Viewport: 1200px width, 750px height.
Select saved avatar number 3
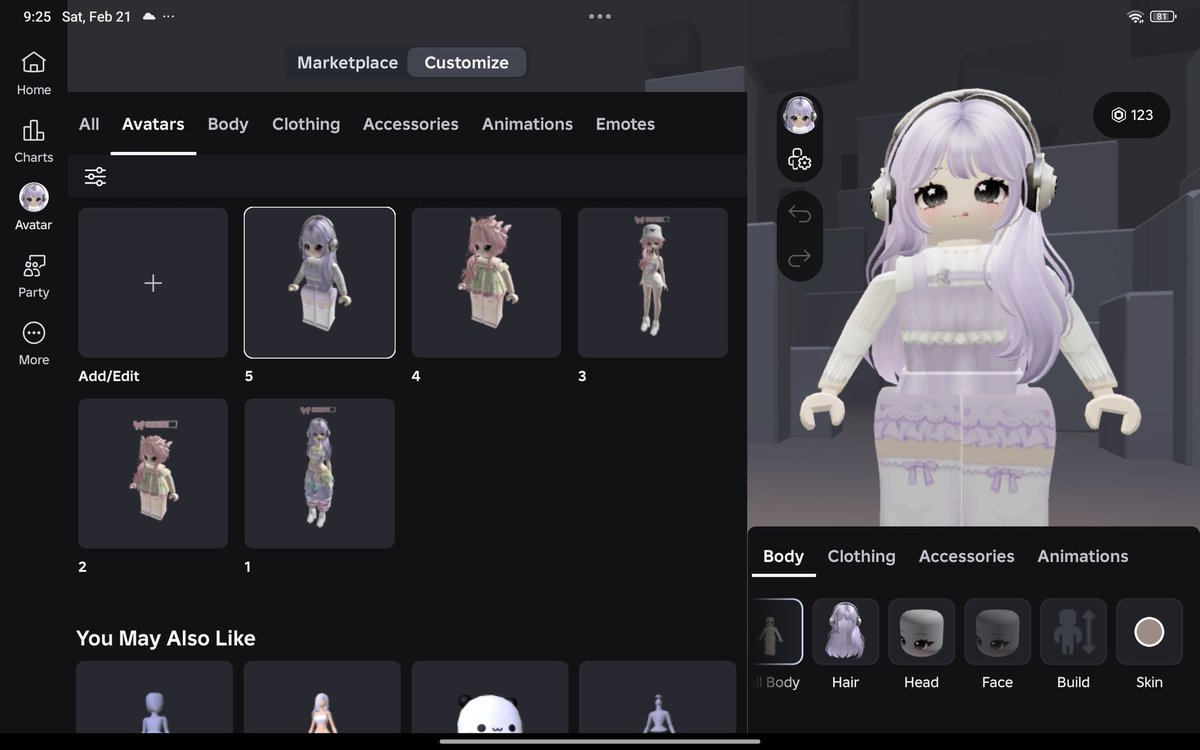pyautogui.click(x=653, y=283)
